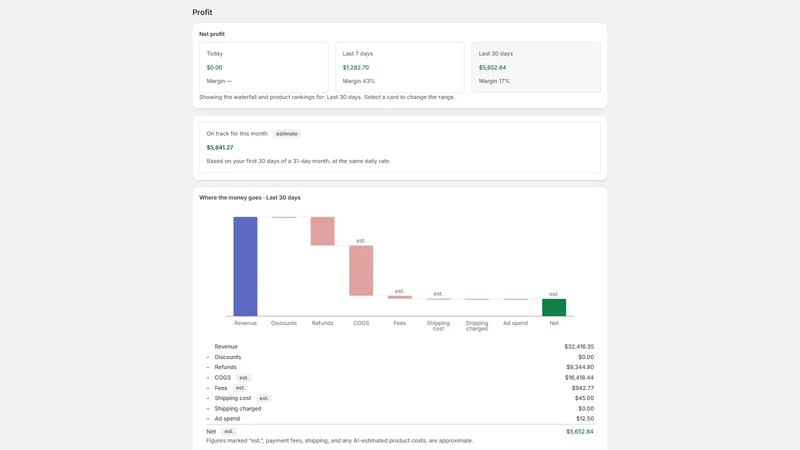The height and width of the screenshot is (450, 800).
Task: Click the est. badge next to Shipping cost row
Action: tap(264, 398)
